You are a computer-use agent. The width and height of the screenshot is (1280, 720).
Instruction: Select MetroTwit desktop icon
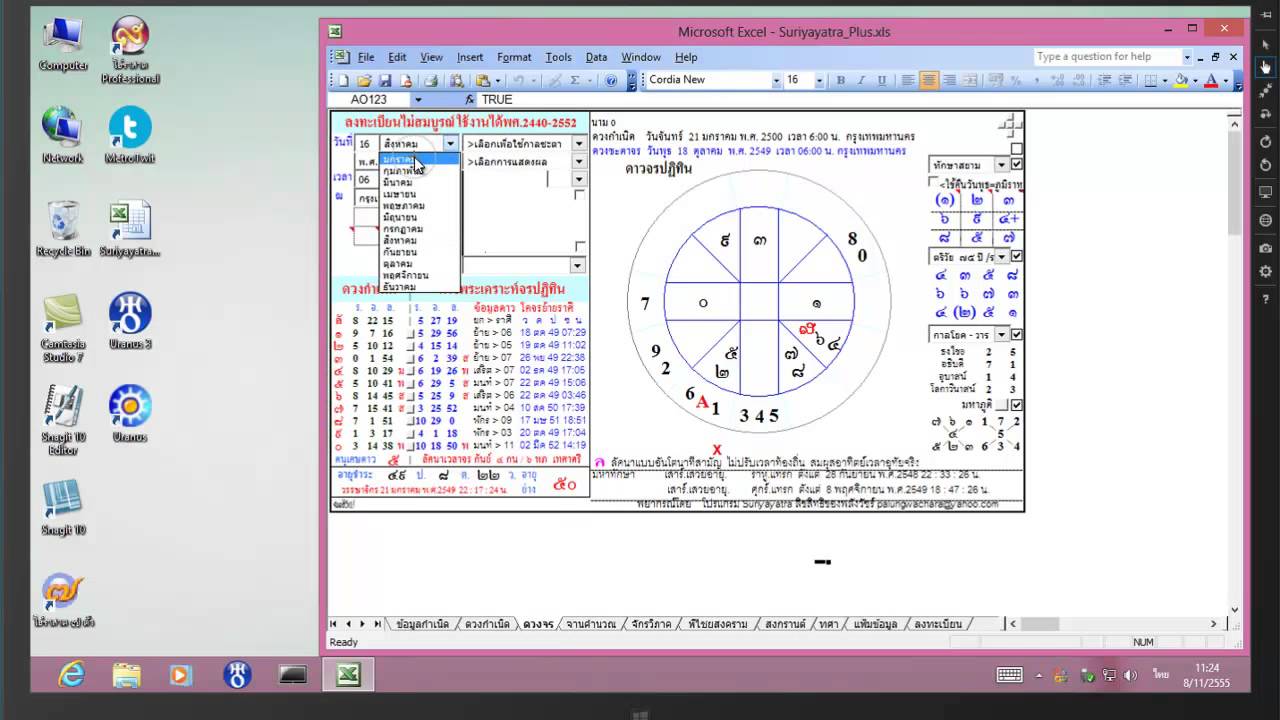pyautogui.click(x=130, y=136)
